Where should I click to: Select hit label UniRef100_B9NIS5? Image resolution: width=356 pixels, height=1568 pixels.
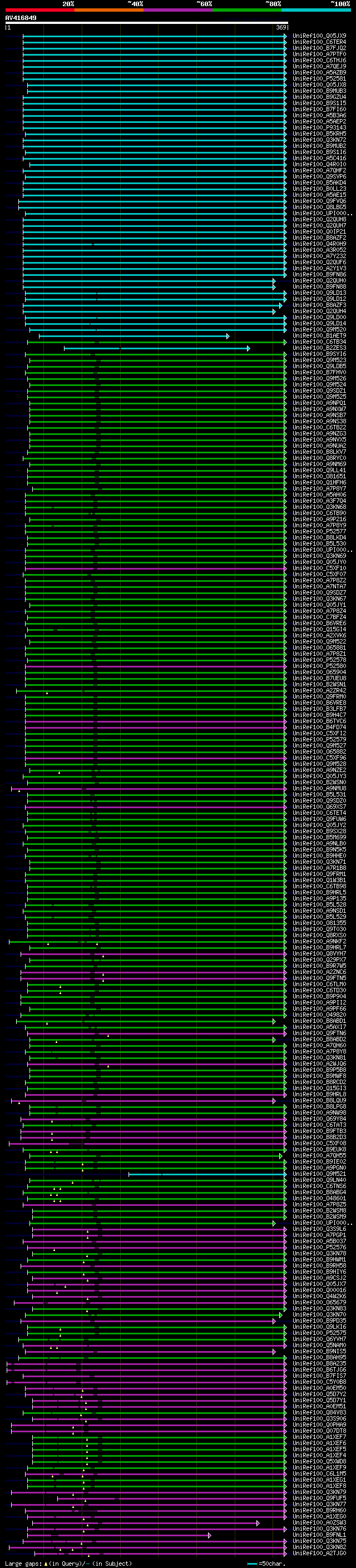(319, 1351)
